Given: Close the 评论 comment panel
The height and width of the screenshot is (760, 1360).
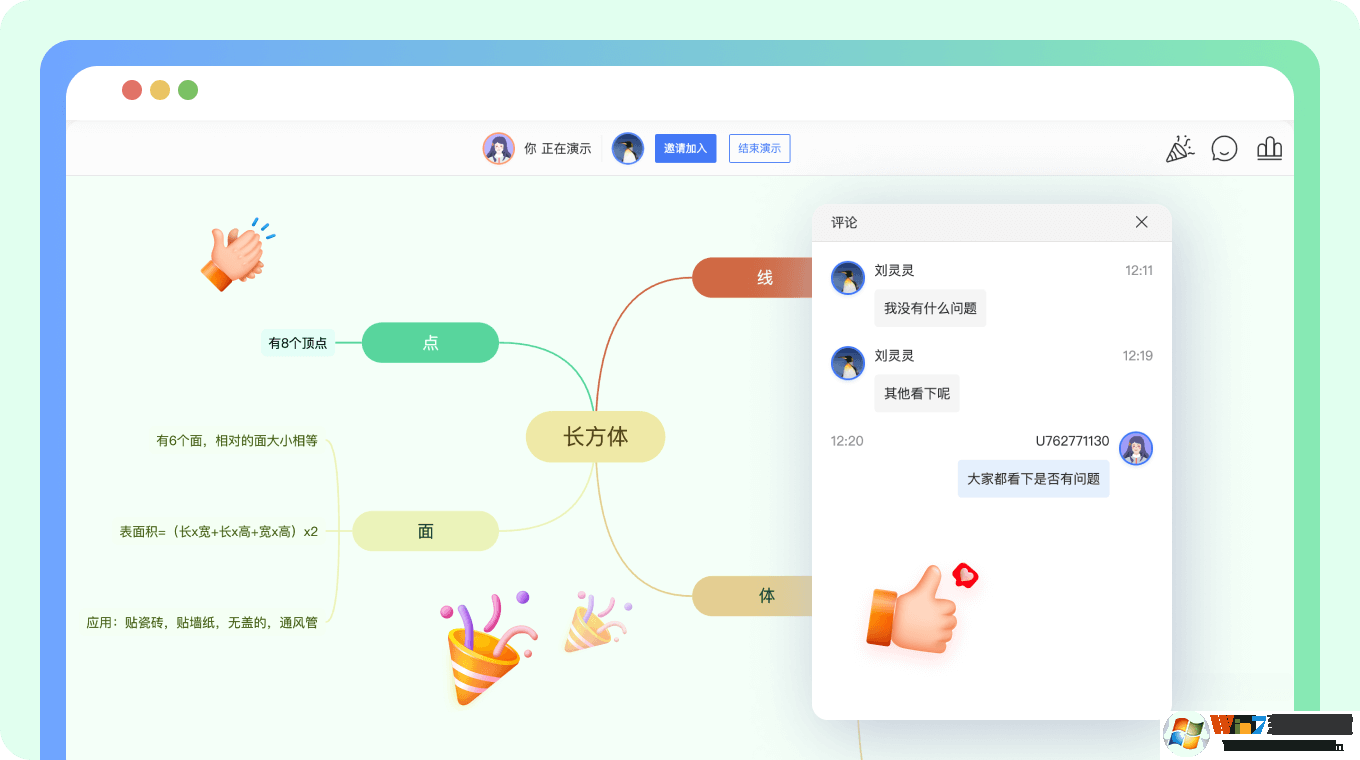Looking at the screenshot, I should tap(1141, 222).
